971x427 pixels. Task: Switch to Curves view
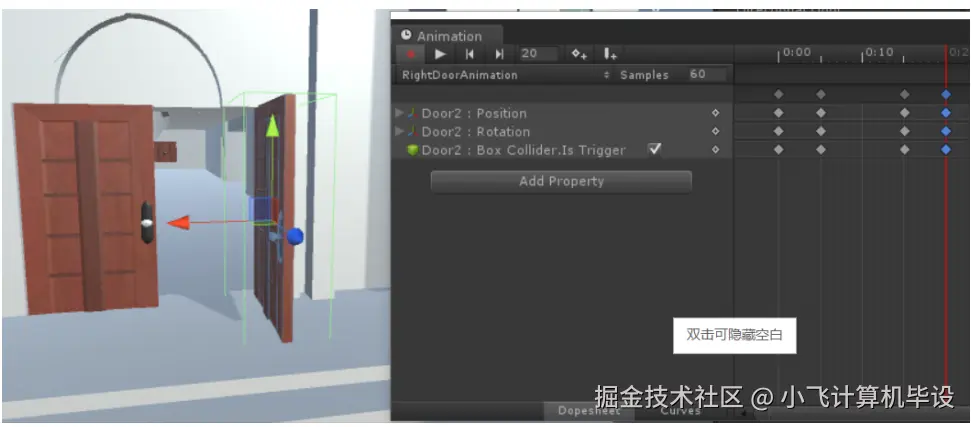click(x=680, y=411)
